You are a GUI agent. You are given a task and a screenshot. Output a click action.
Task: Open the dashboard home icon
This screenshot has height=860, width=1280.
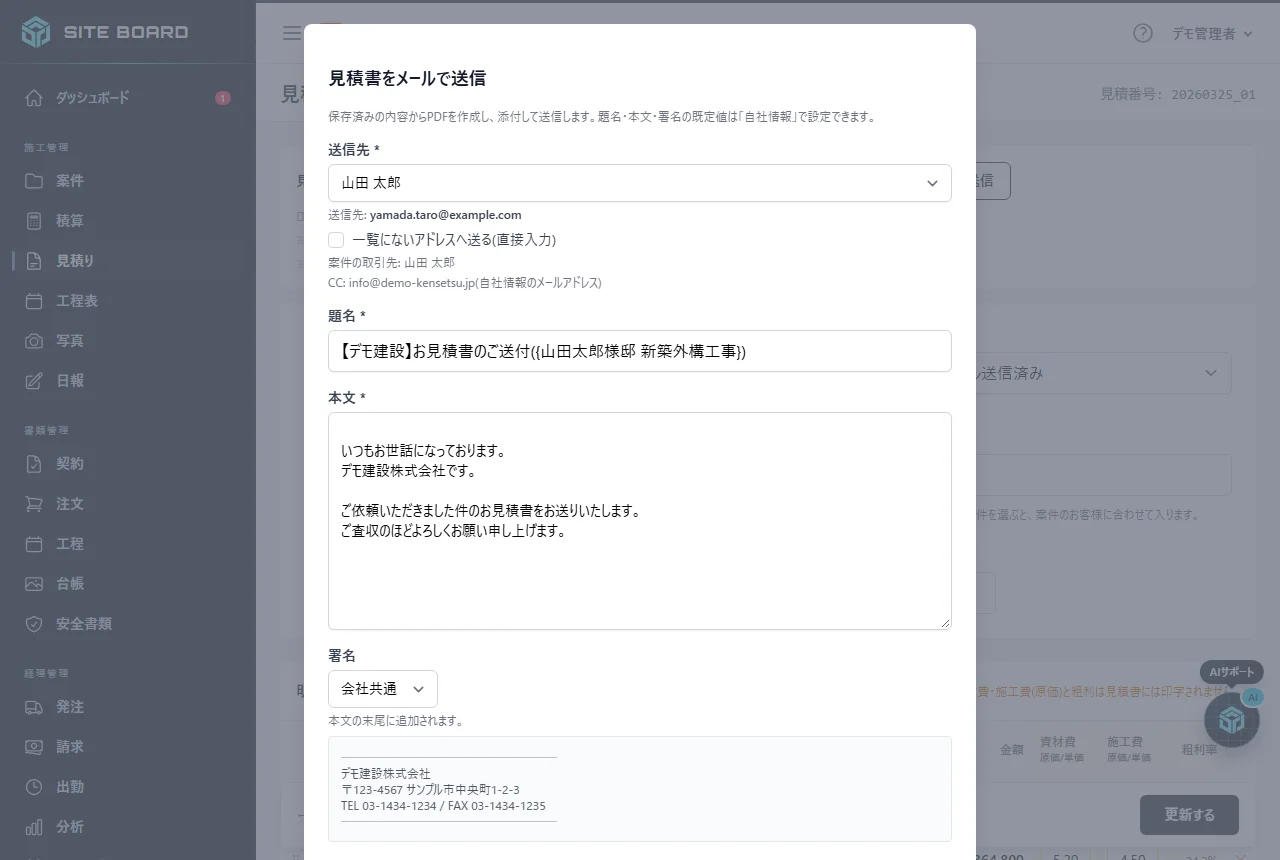[x=34, y=98]
